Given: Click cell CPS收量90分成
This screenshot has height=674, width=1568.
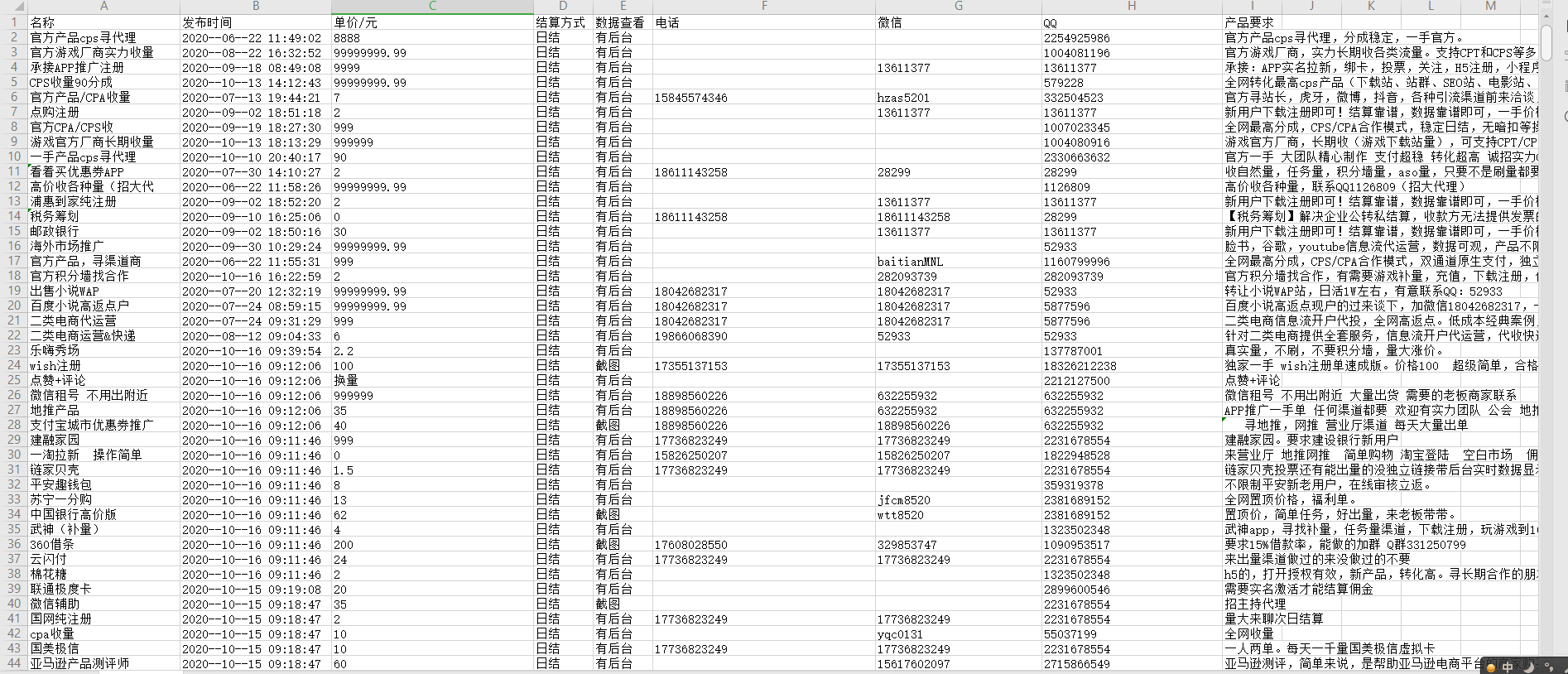Looking at the screenshot, I should 103,82.
